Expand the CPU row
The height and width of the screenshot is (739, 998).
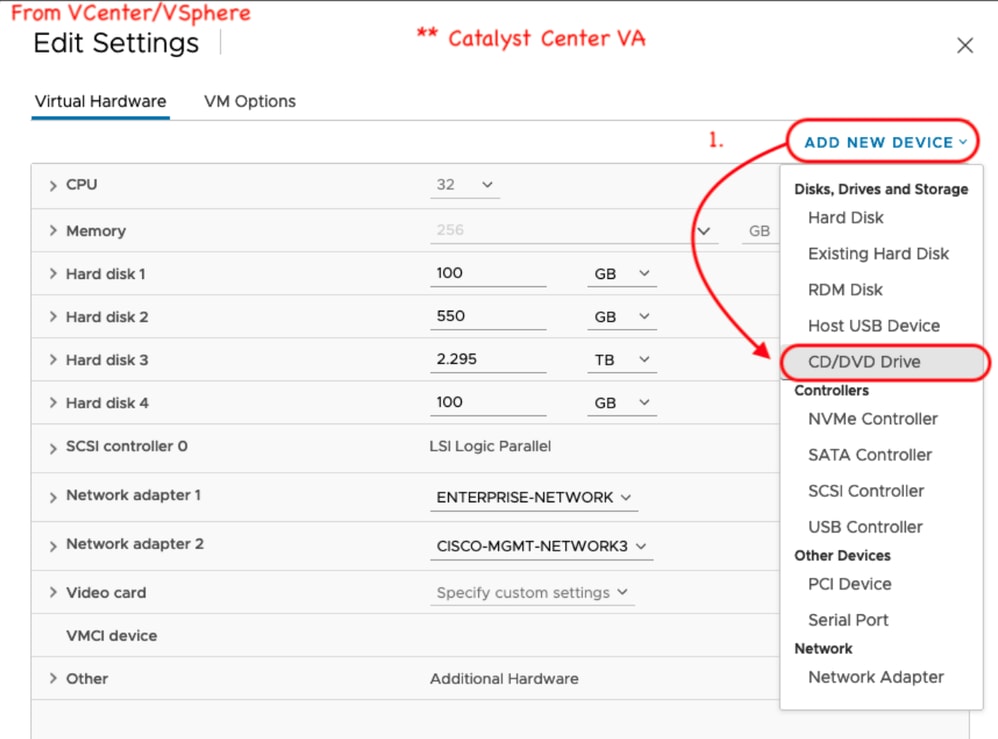click(53, 185)
